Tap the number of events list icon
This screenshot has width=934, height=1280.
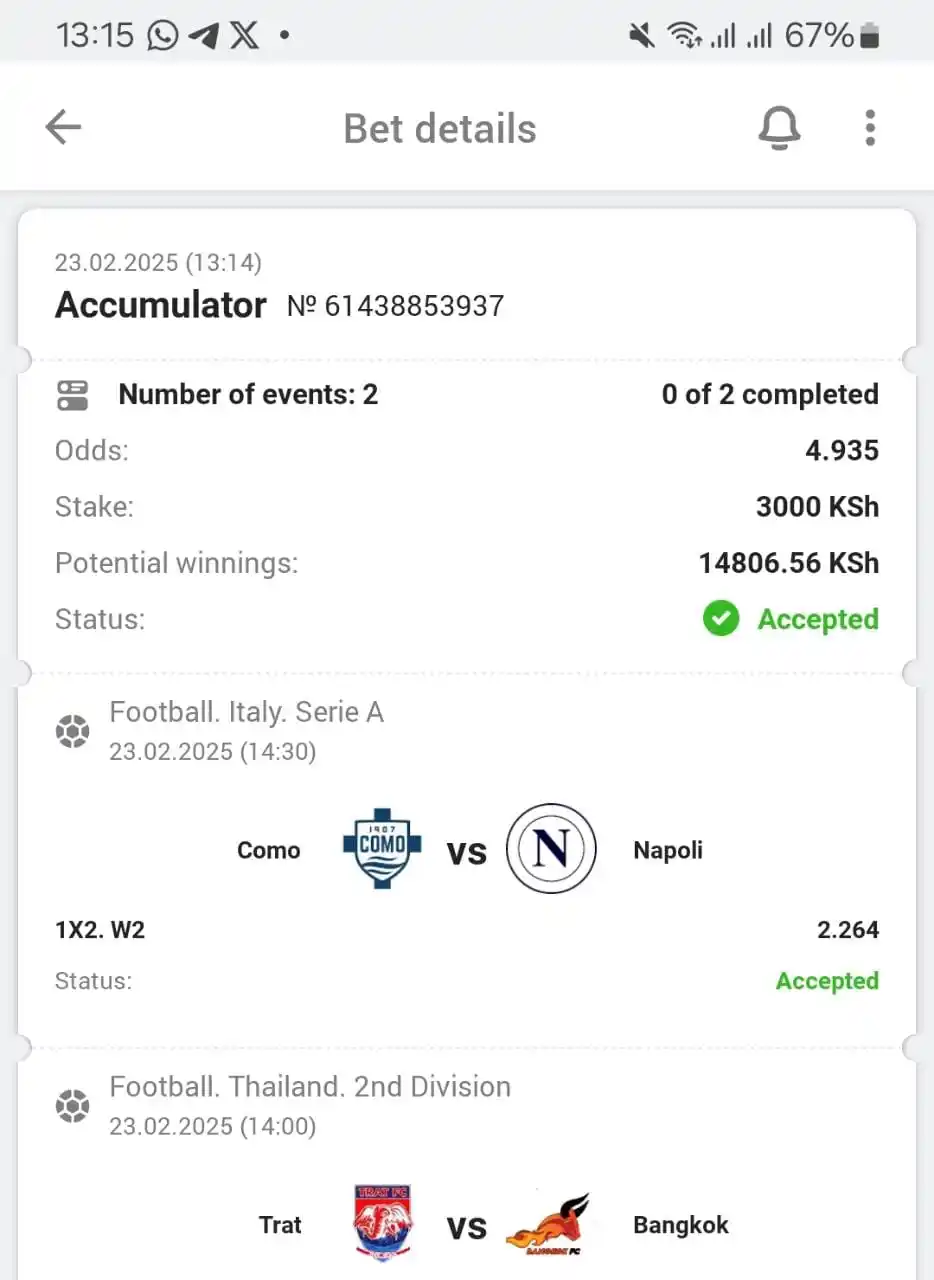72,395
